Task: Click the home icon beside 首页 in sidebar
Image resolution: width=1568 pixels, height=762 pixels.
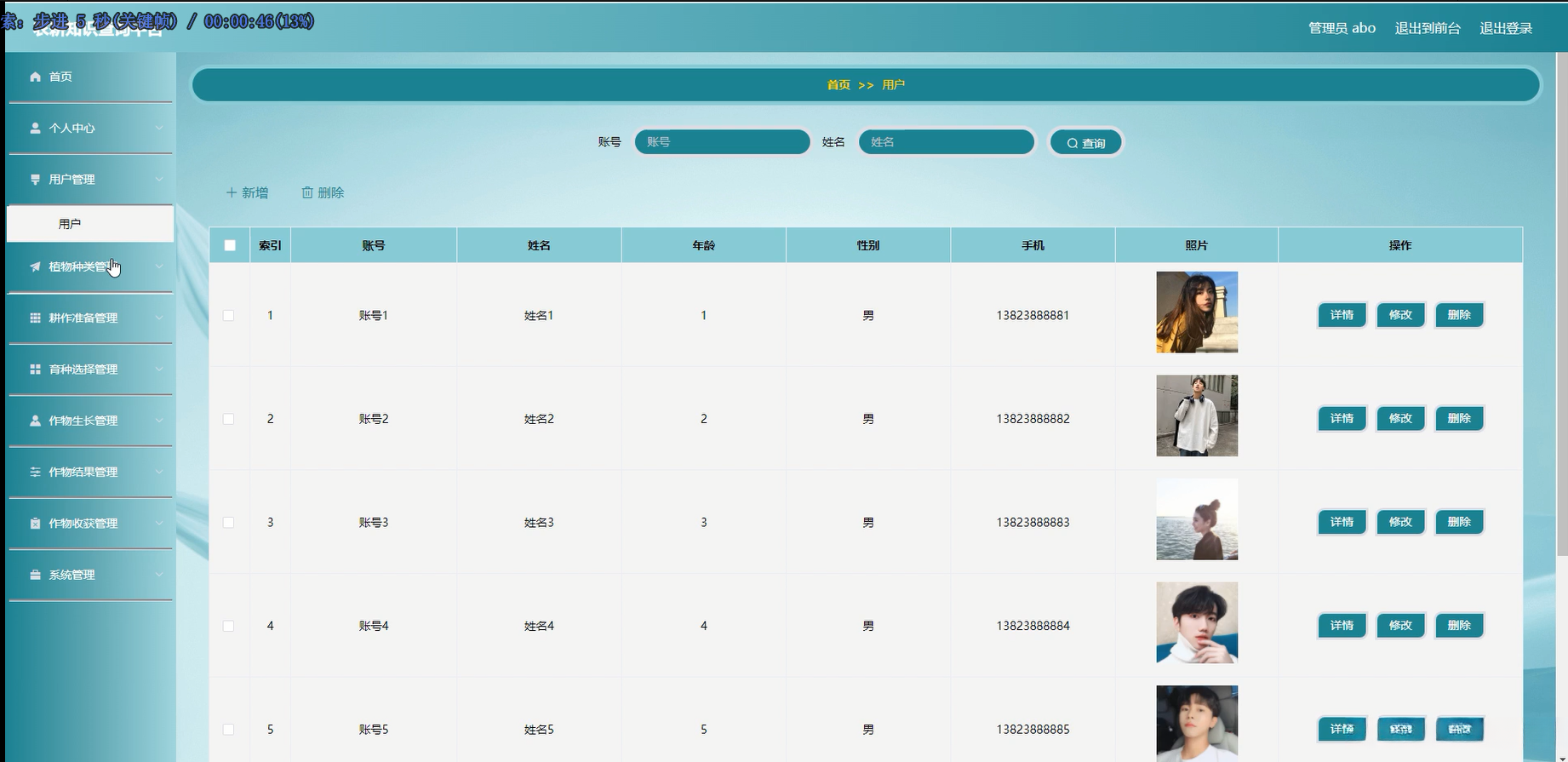Action: [x=35, y=77]
